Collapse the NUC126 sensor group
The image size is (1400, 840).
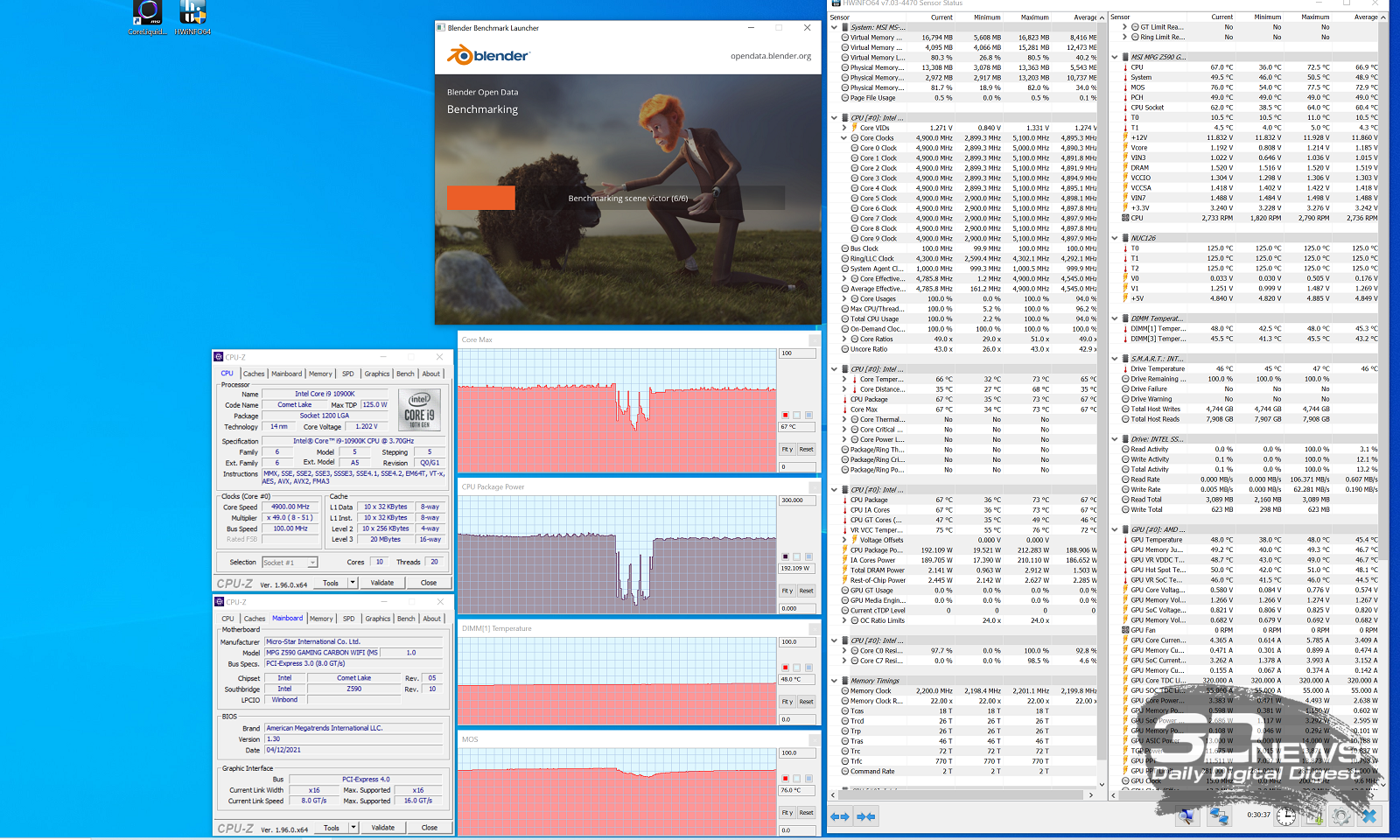coord(1115,238)
